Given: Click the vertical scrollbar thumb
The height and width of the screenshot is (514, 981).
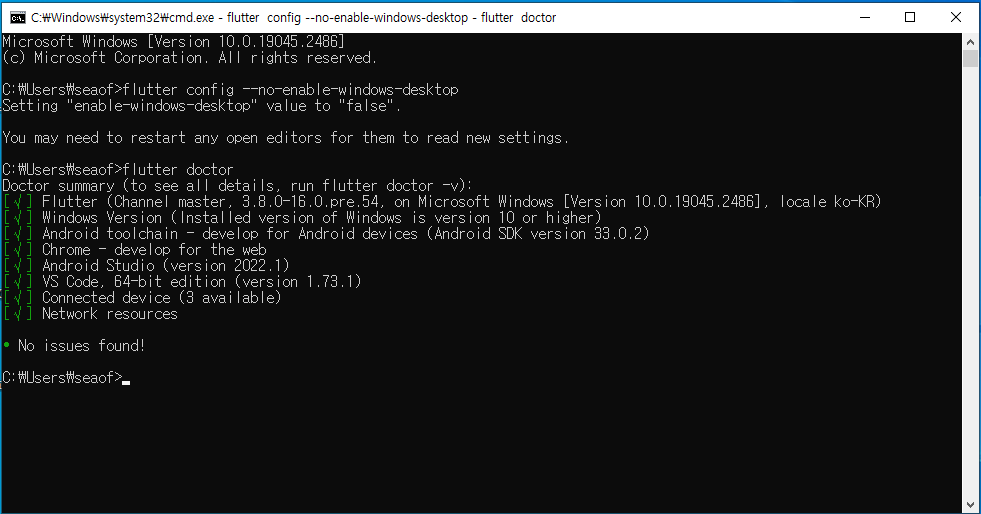Looking at the screenshot, I should [970, 59].
